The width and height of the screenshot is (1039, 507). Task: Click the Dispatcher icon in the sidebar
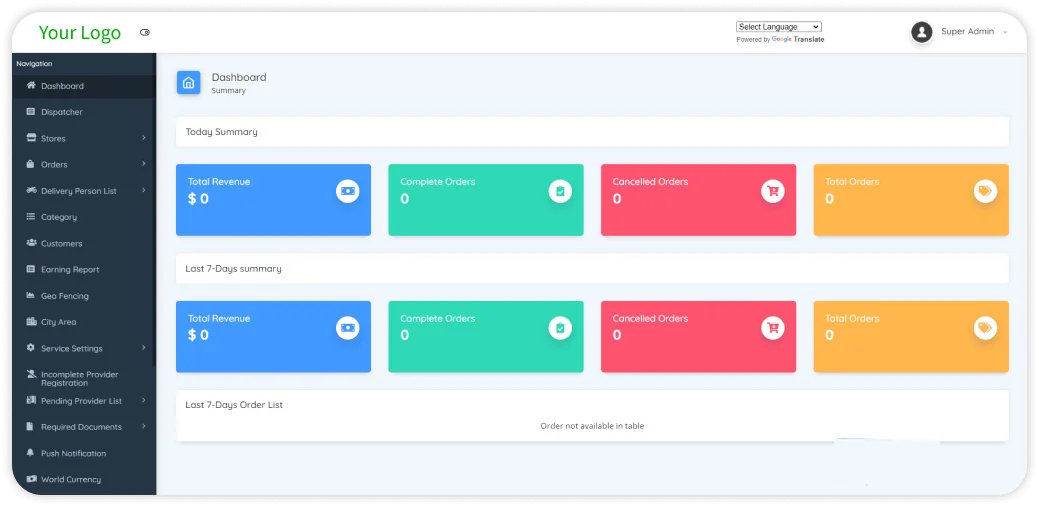point(30,112)
